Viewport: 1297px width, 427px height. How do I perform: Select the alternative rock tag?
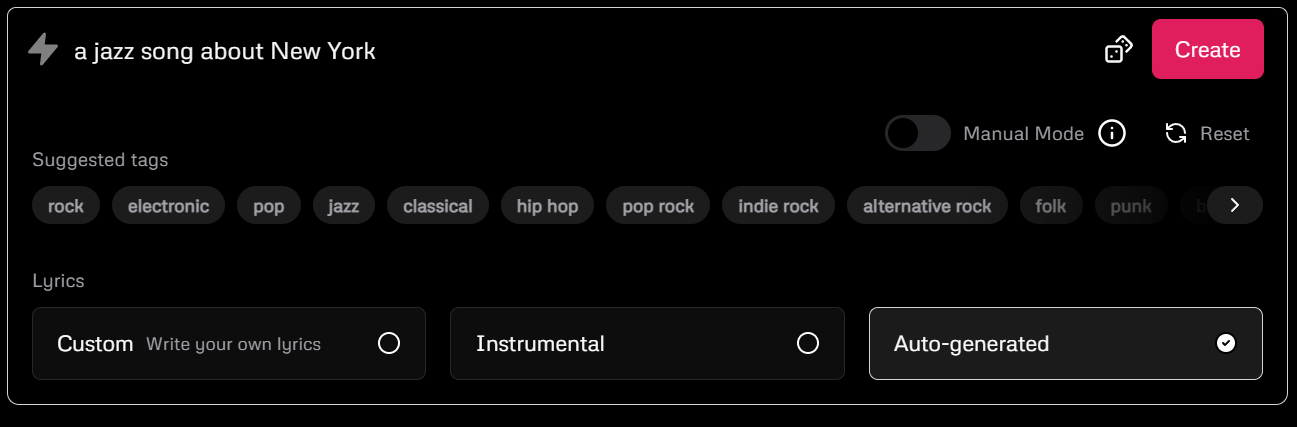[927, 206]
